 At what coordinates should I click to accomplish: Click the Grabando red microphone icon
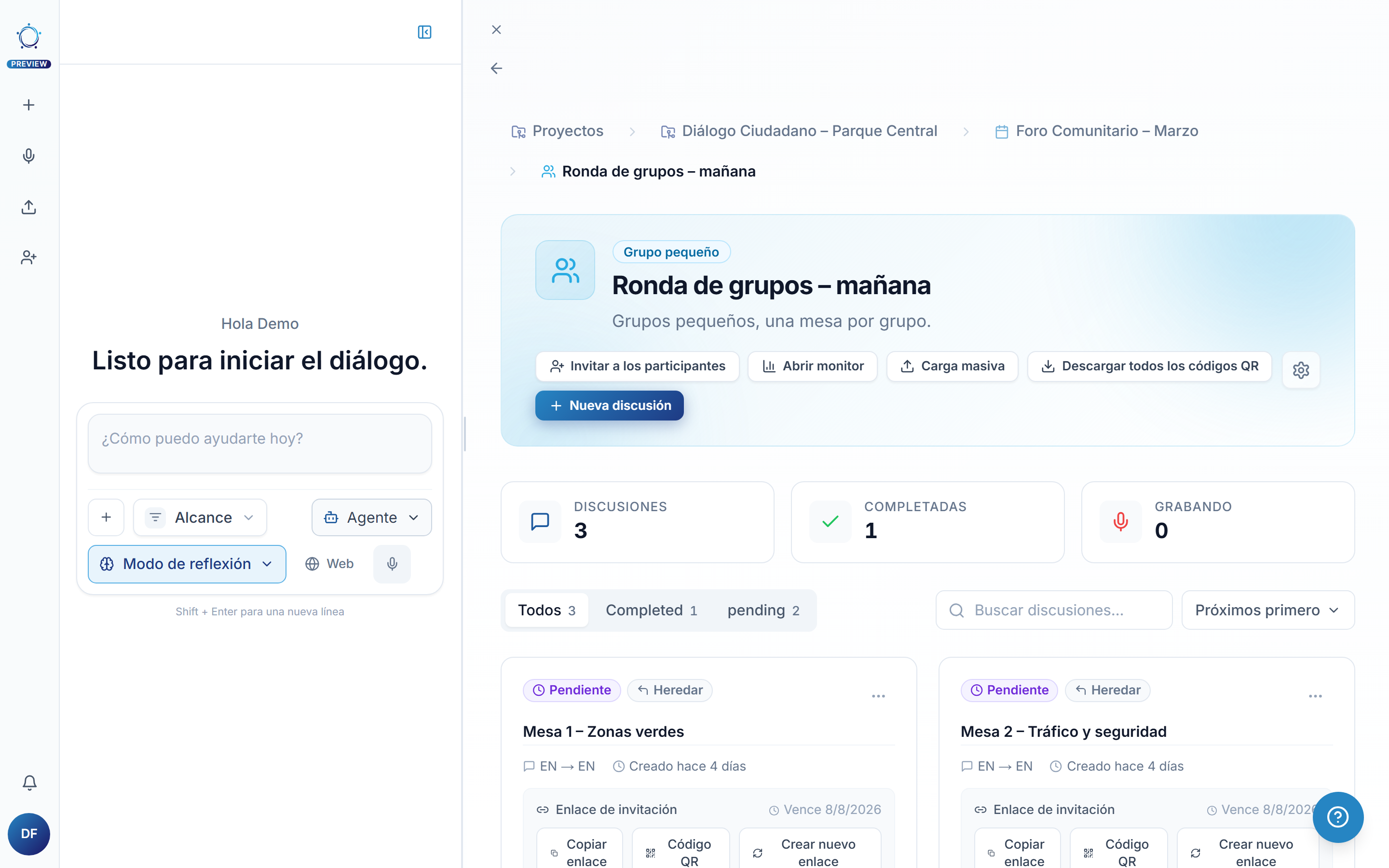(1121, 522)
